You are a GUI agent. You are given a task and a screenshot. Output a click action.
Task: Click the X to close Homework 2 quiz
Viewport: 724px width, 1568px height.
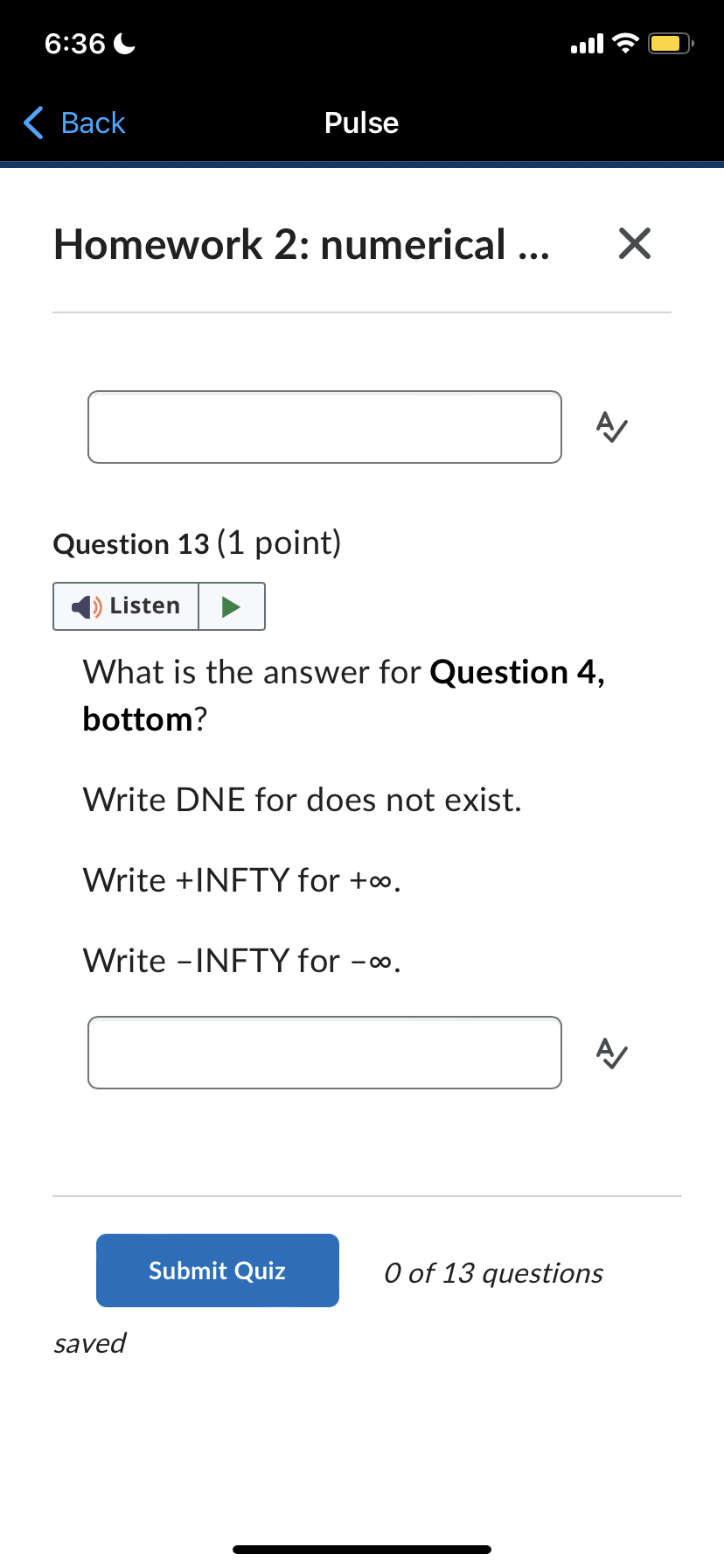(635, 245)
